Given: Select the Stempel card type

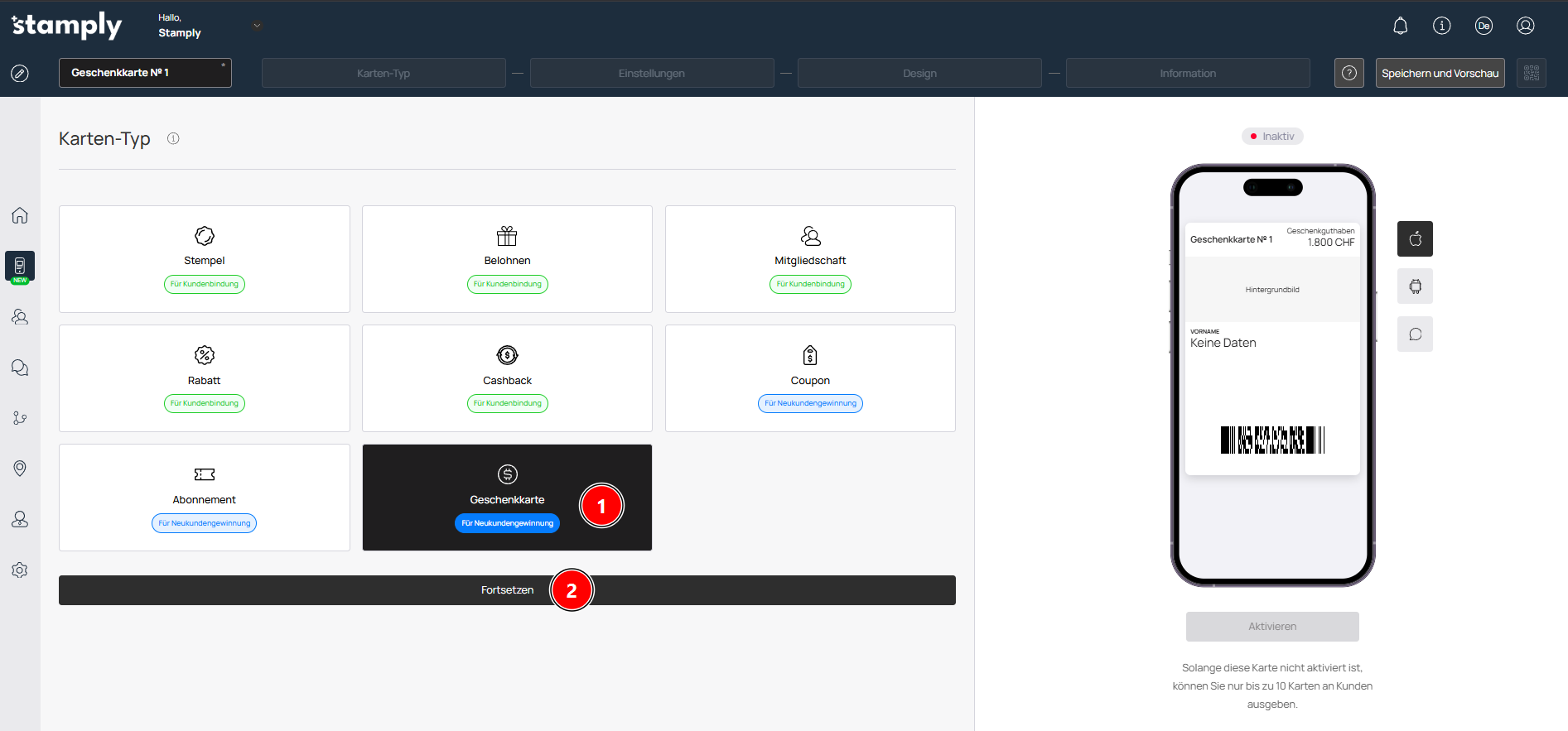Looking at the screenshot, I should tap(205, 259).
